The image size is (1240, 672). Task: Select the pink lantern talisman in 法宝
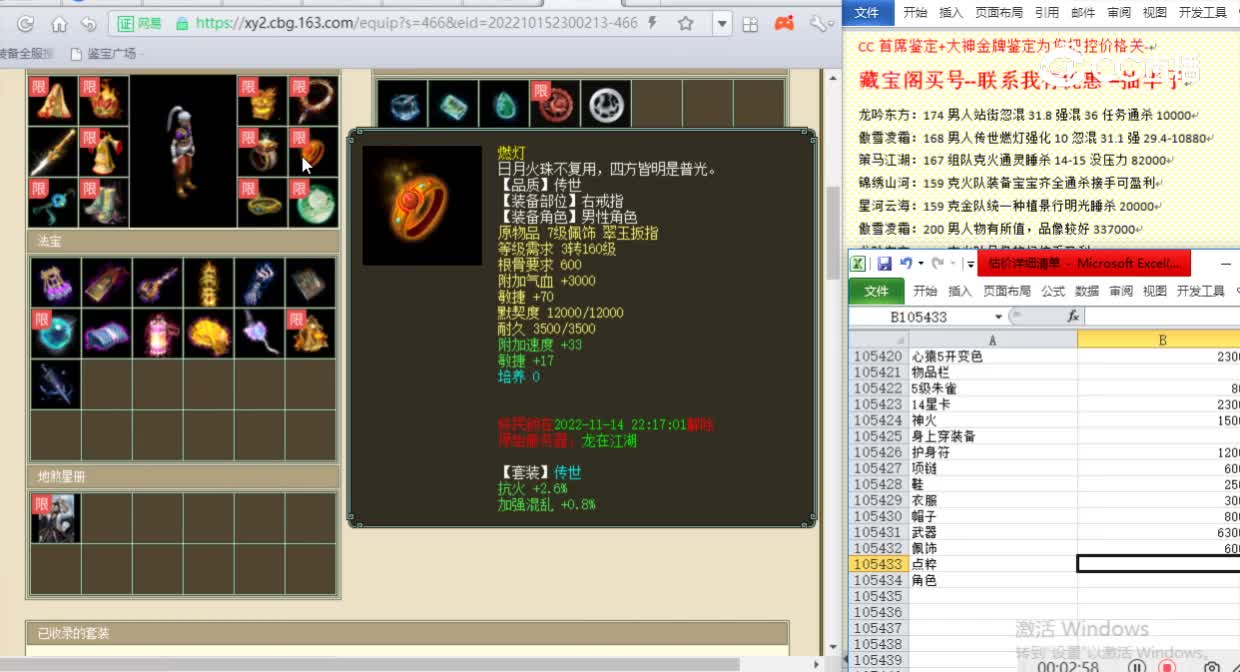click(158, 333)
